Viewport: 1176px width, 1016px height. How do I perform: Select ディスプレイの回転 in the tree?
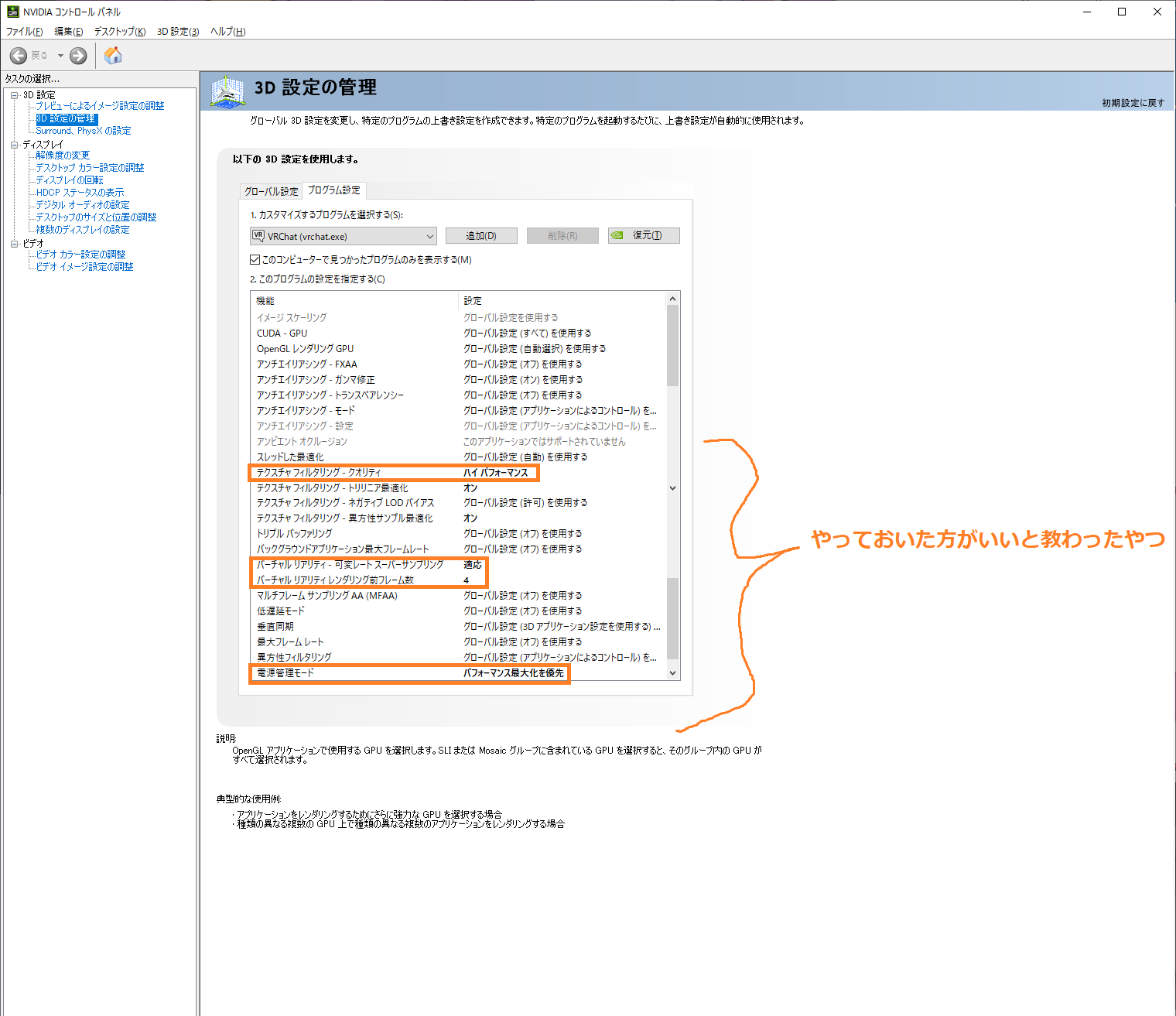coord(70,180)
